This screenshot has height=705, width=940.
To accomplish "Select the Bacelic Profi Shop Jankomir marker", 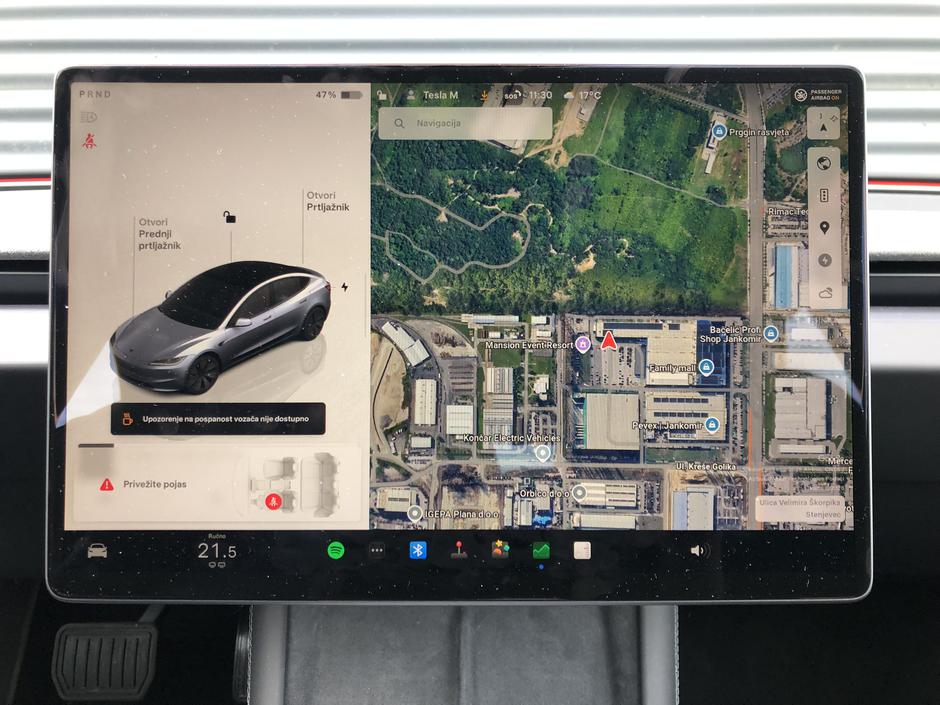I will click(x=771, y=333).
